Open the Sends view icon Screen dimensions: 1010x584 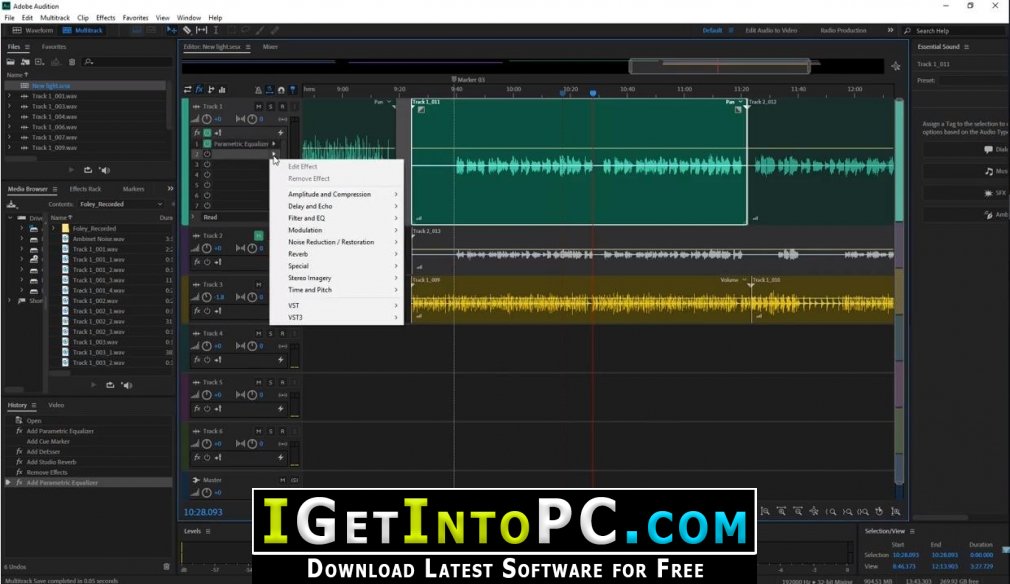[211, 89]
